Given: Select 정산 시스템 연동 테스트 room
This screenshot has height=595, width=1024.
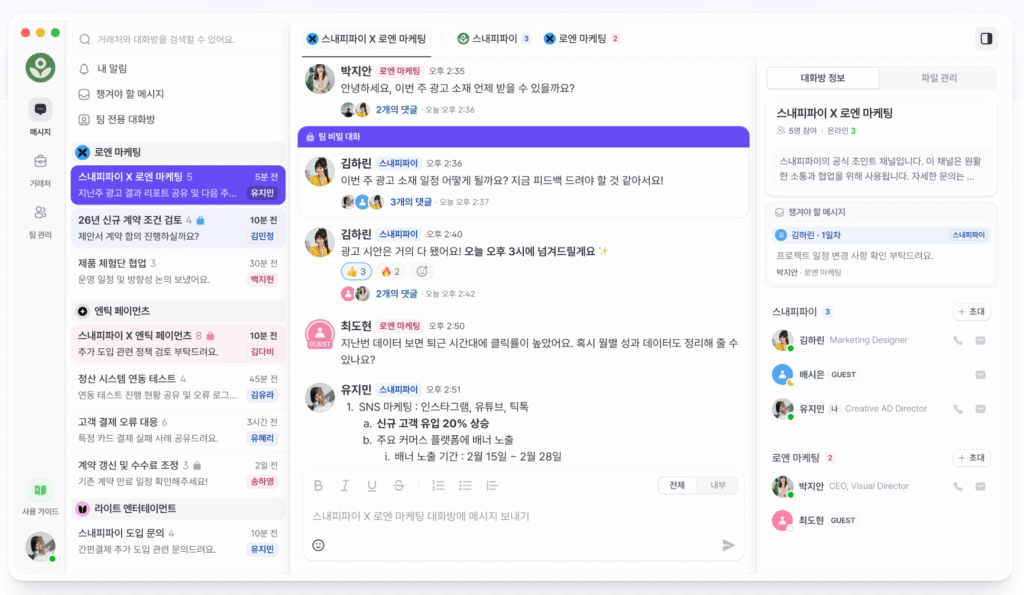Looking at the screenshot, I should pyautogui.click(x=178, y=387).
